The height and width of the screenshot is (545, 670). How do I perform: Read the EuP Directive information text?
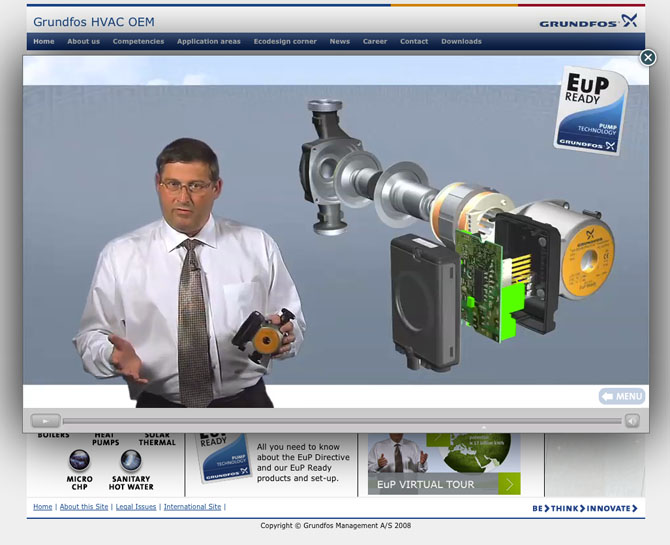(x=303, y=463)
